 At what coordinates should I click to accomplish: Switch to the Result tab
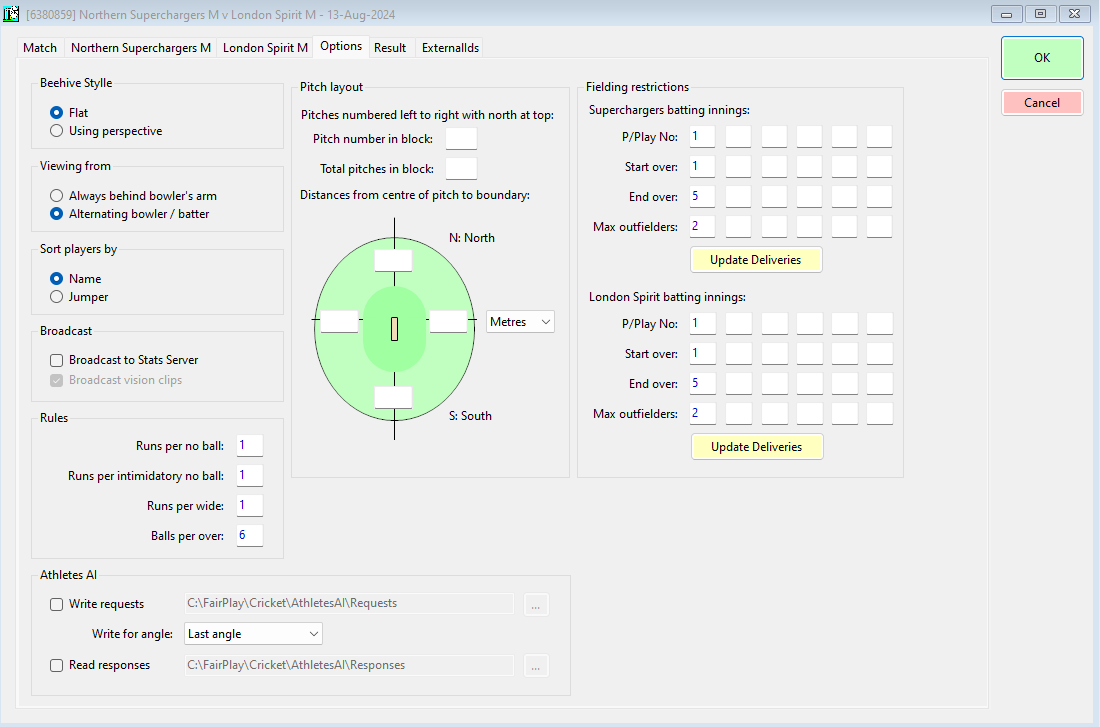(x=390, y=48)
